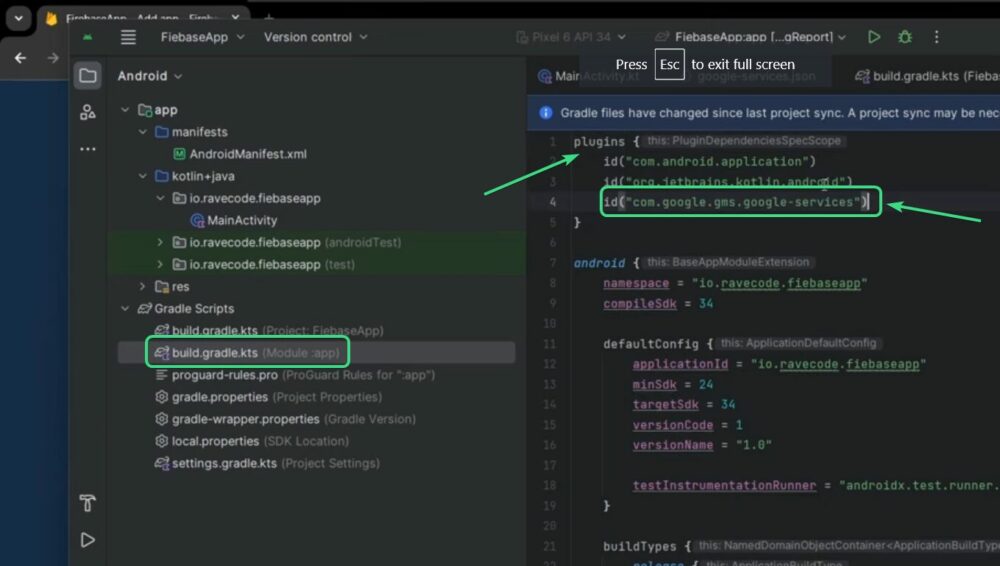Click the More tool windows ellipsis
This screenshot has height=566, width=1000.
coord(88,149)
